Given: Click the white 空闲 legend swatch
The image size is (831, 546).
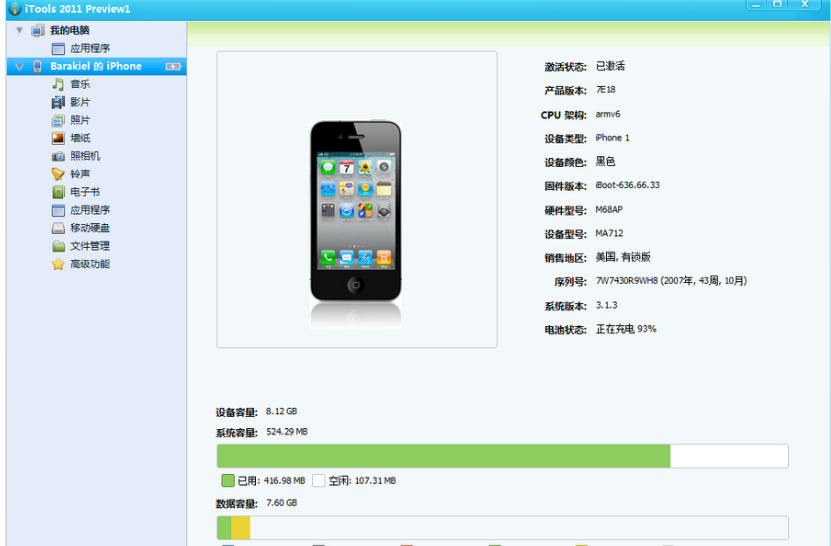Looking at the screenshot, I should [x=319, y=481].
